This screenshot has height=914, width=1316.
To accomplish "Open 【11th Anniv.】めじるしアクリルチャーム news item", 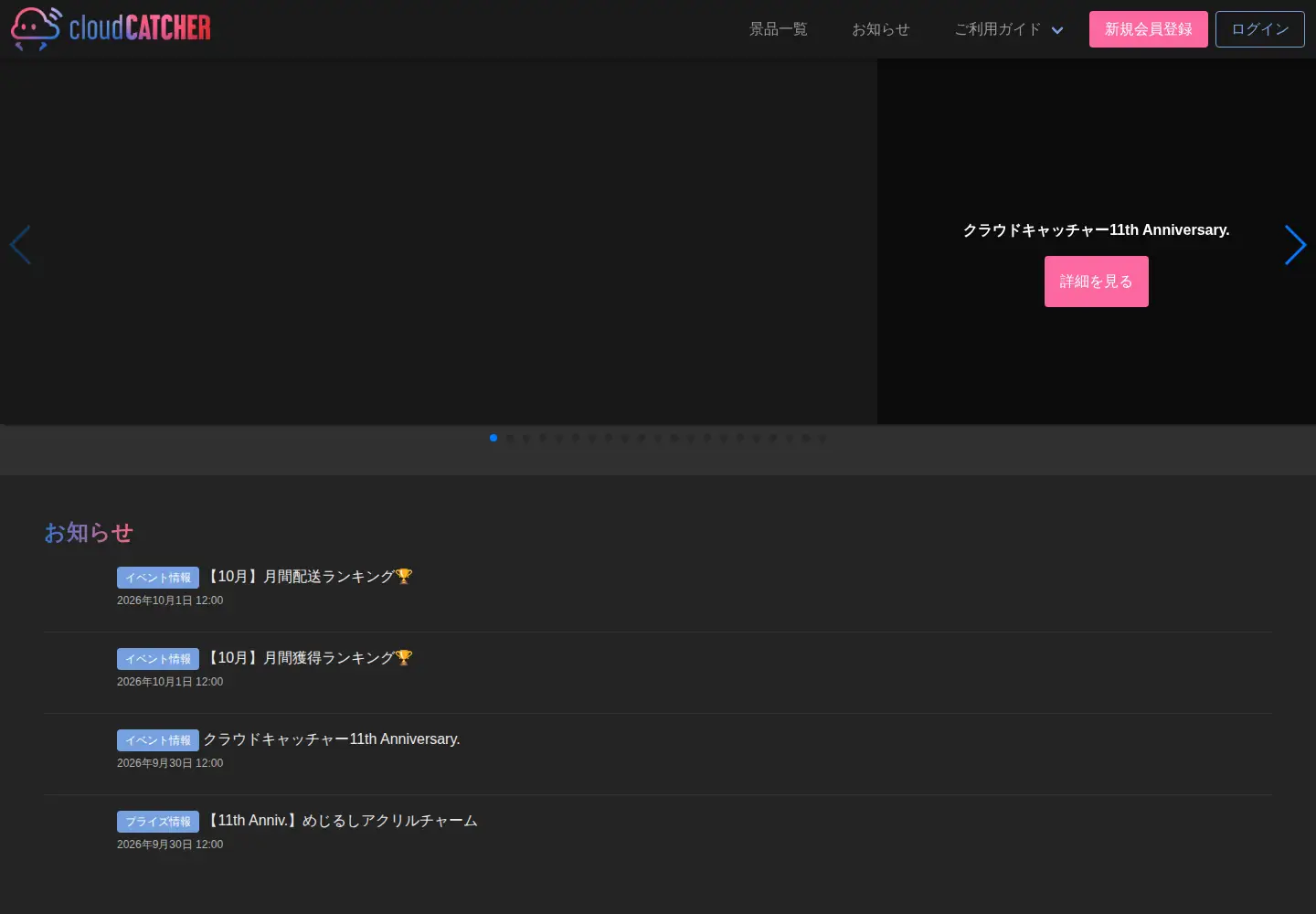I will 341,821.
